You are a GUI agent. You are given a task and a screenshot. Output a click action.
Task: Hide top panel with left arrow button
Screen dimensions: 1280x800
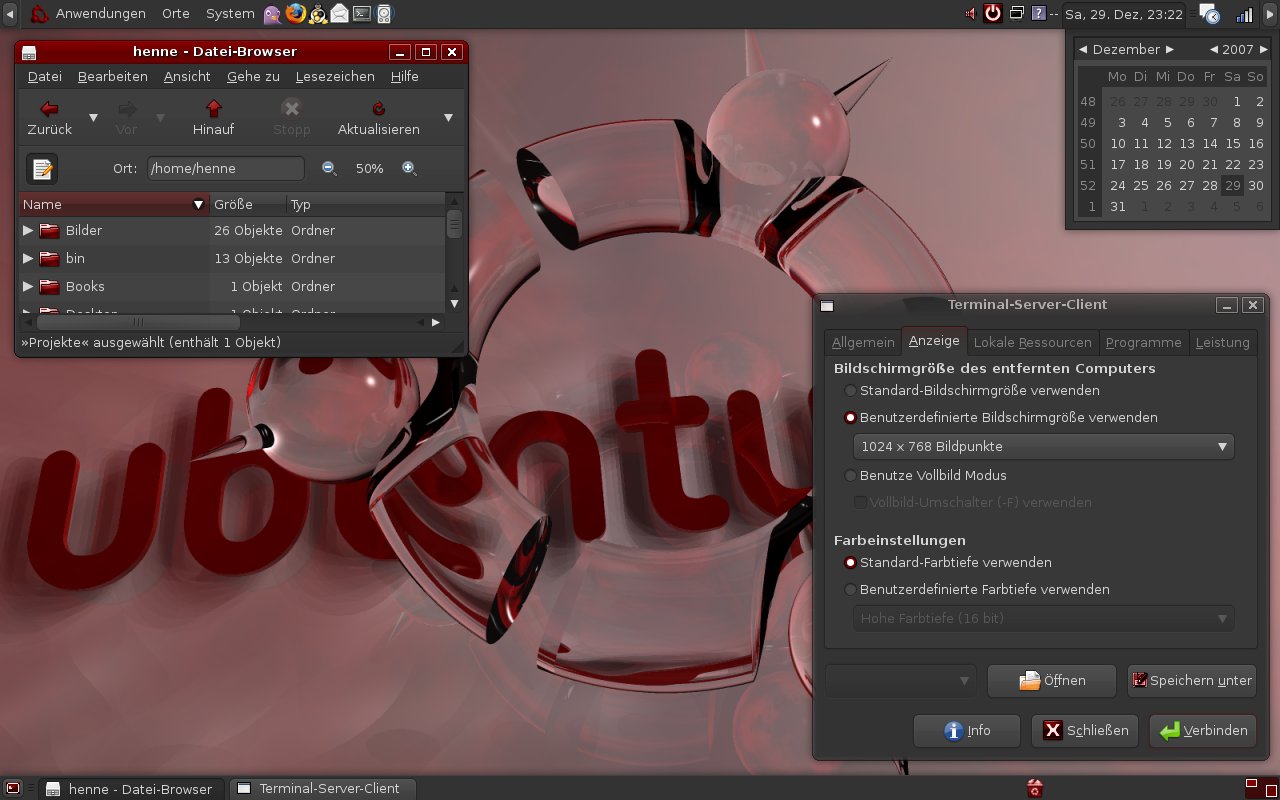pyautogui.click(x=9, y=14)
